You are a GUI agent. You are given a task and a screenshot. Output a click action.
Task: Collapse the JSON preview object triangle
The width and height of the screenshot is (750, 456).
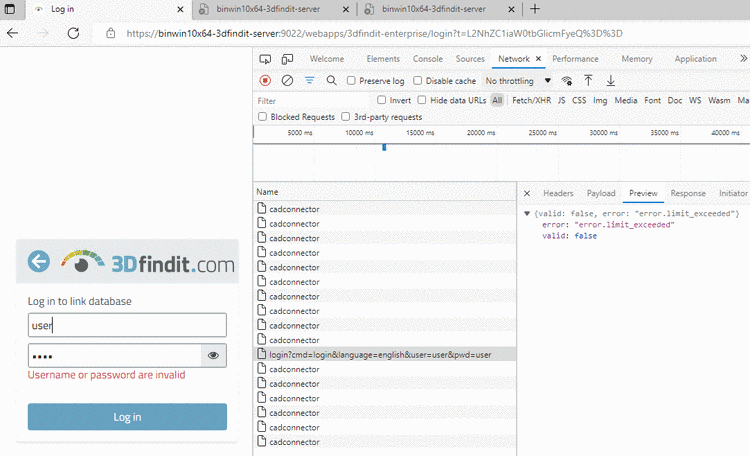[527, 213]
